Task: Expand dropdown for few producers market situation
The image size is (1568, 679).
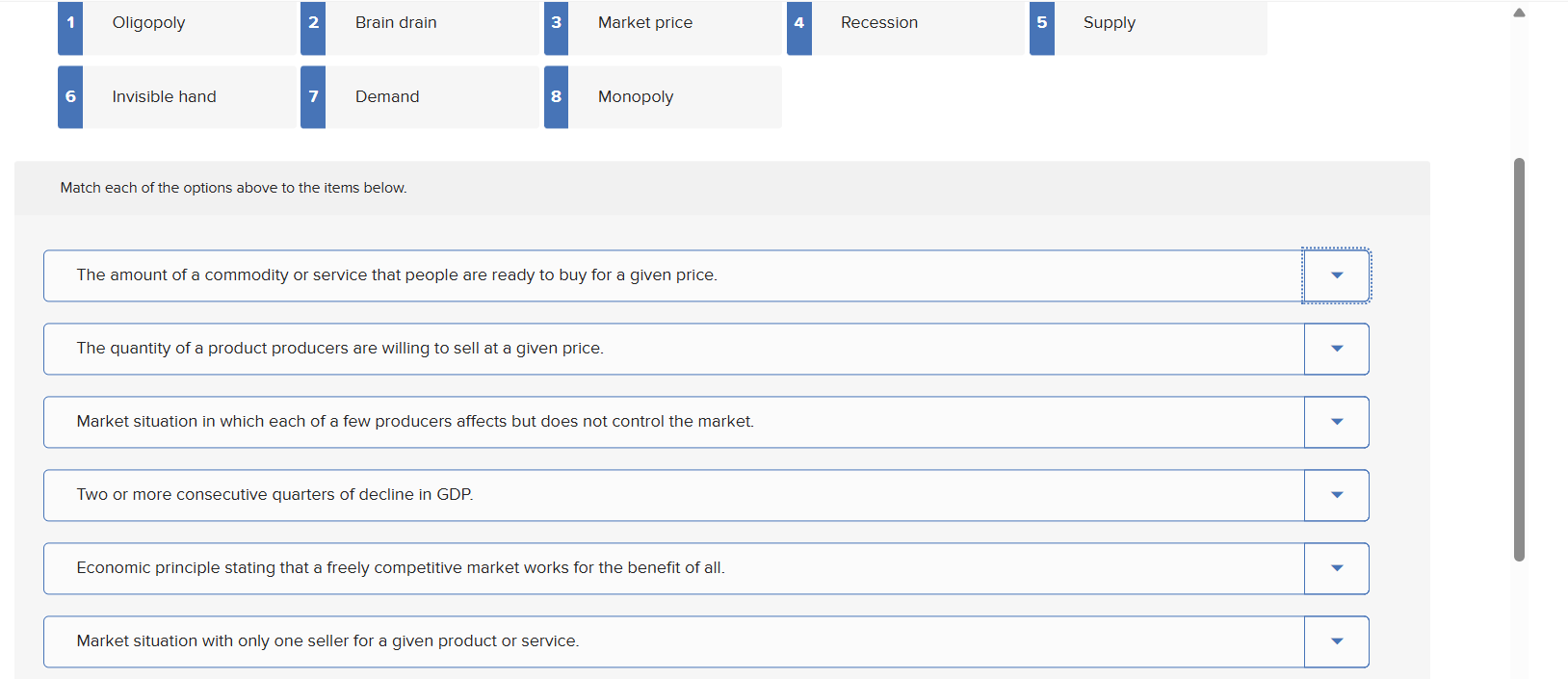Action: point(1336,422)
